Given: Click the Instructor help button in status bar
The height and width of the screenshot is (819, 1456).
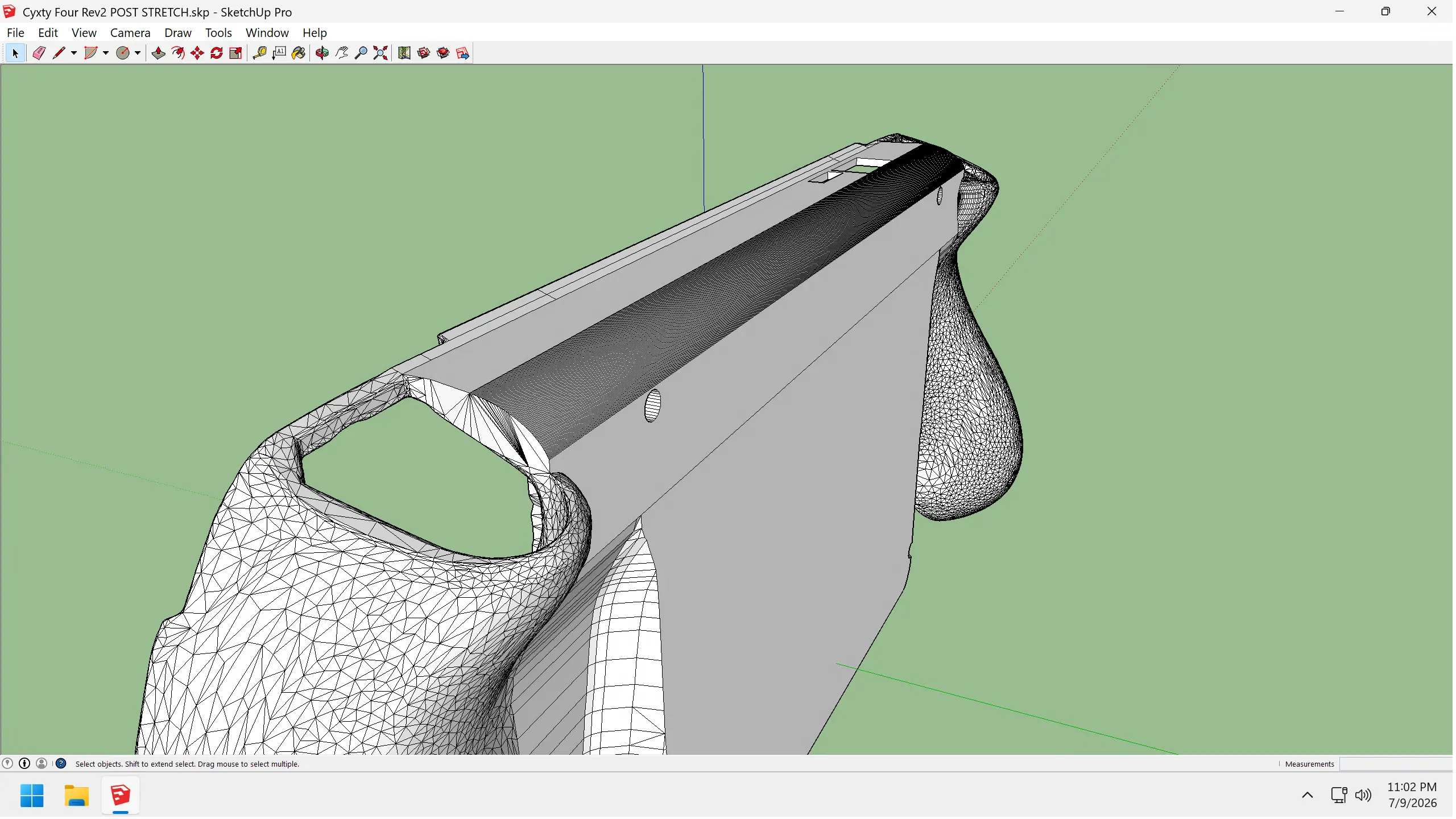Looking at the screenshot, I should coord(61,765).
